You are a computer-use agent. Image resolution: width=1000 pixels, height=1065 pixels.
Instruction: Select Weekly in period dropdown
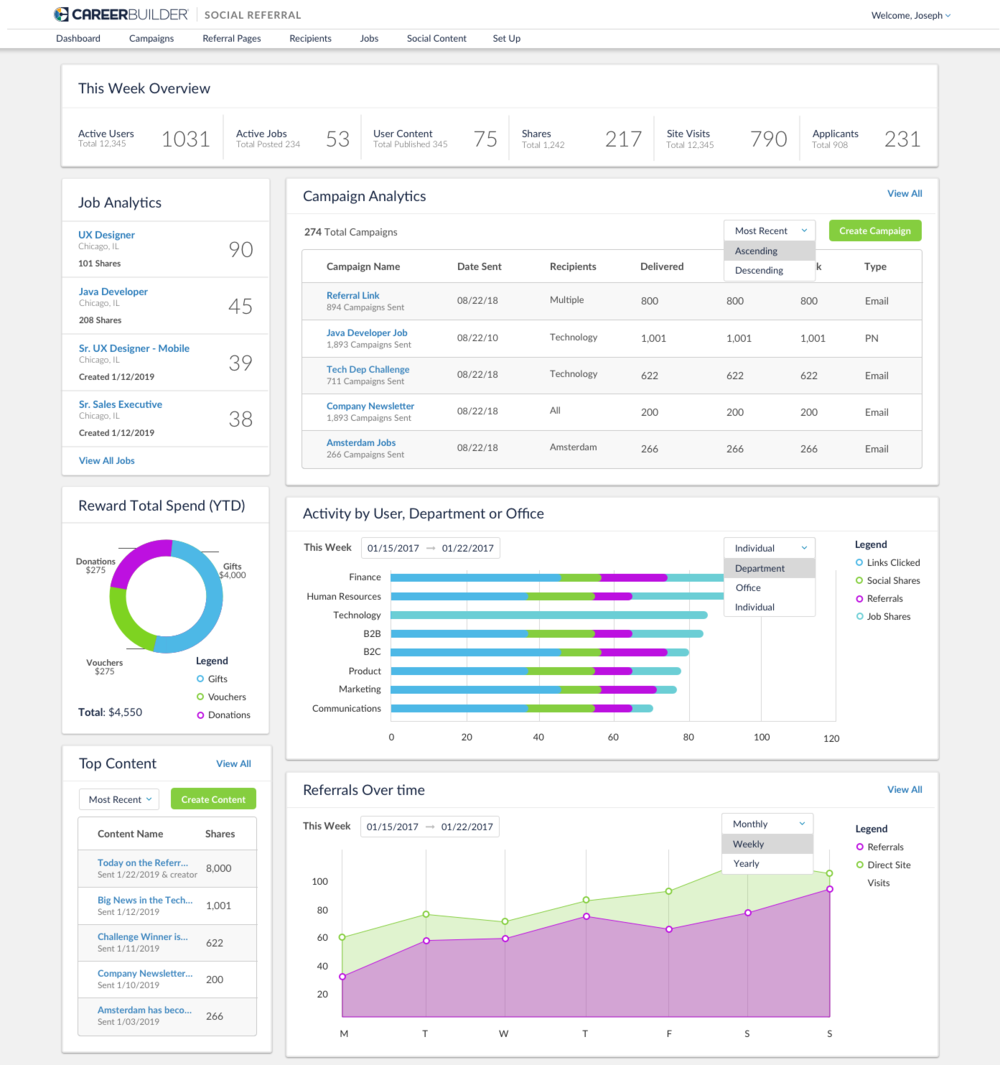coord(768,844)
